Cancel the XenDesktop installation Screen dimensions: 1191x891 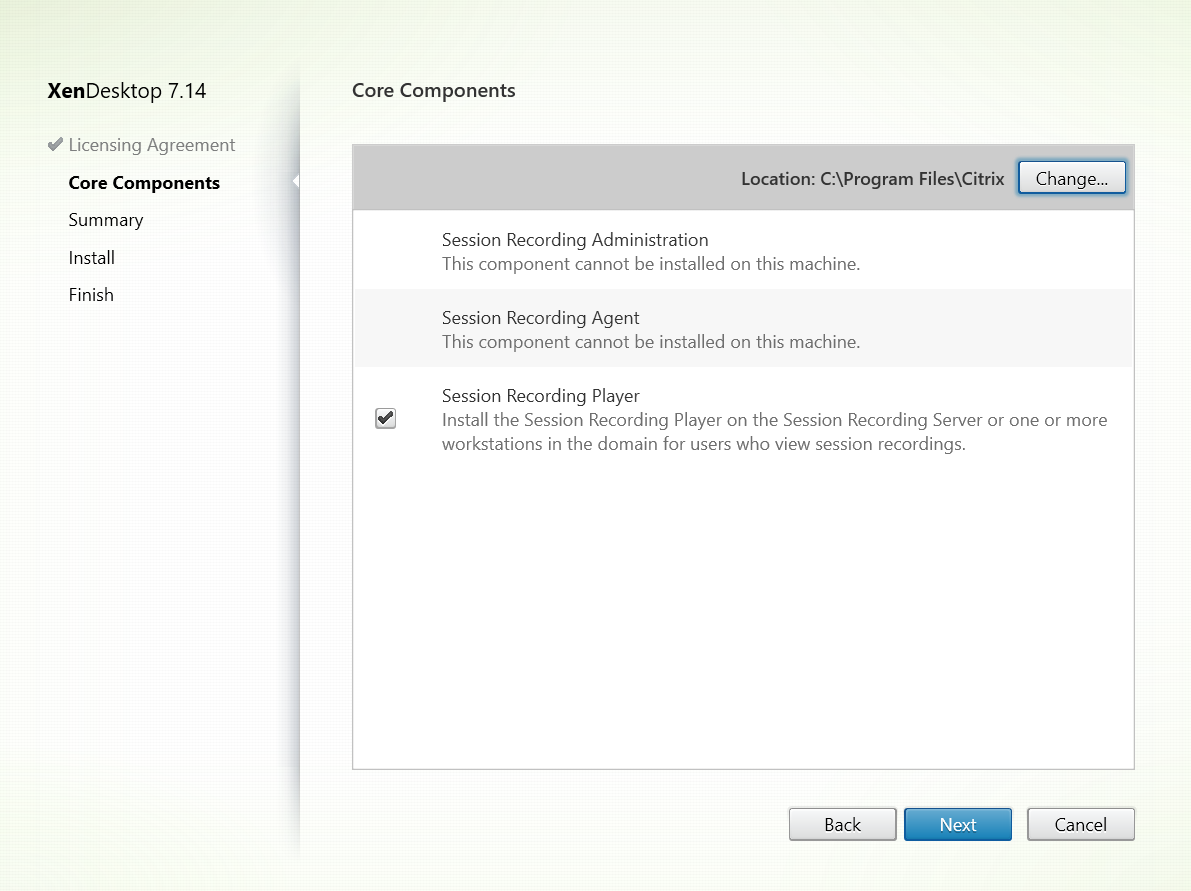1080,824
